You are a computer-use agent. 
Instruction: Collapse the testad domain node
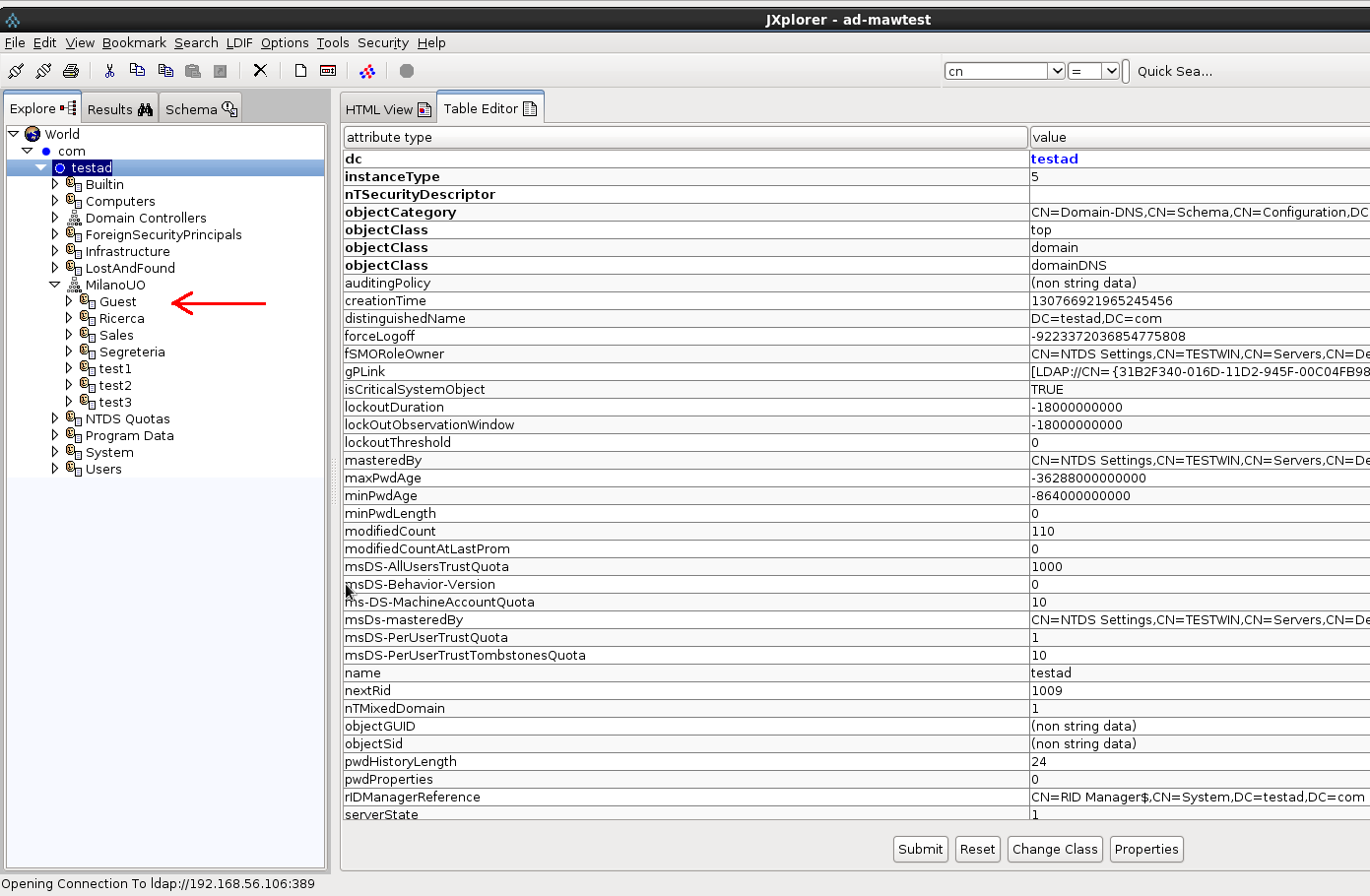point(40,167)
